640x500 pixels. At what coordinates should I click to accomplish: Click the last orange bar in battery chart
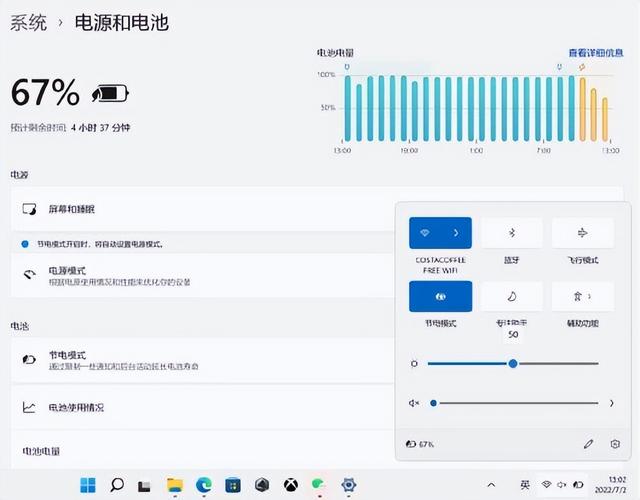pos(605,120)
